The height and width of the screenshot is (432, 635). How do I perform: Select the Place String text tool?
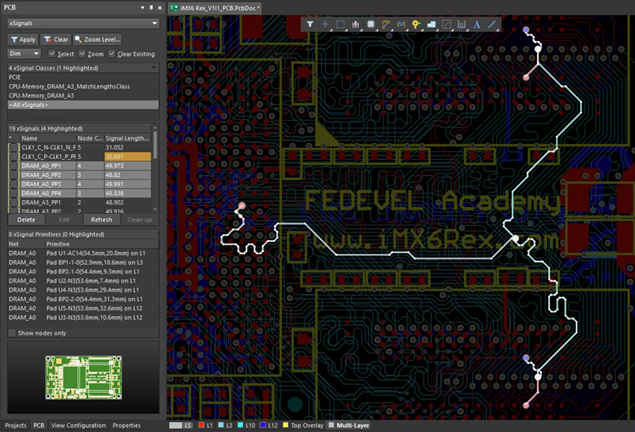pyautogui.click(x=477, y=22)
